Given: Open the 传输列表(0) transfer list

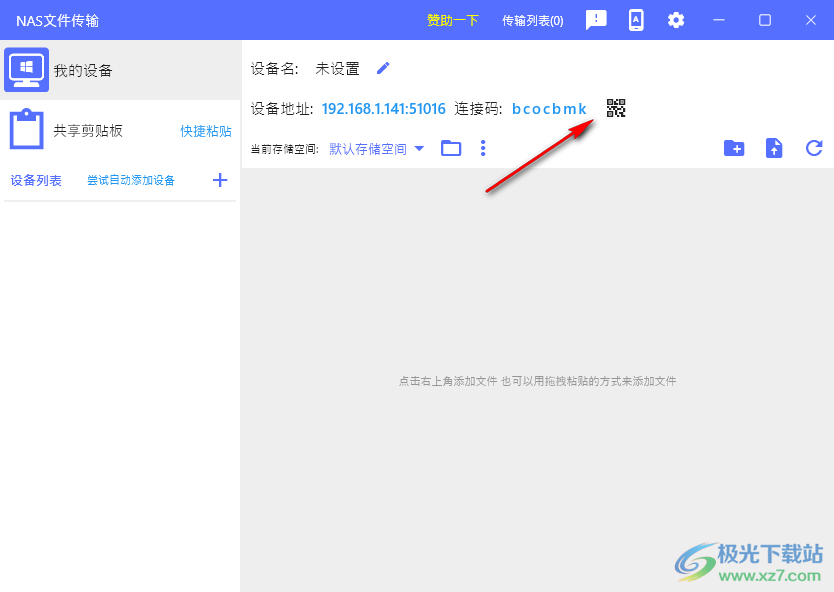Looking at the screenshot, I should pos(532,20).
